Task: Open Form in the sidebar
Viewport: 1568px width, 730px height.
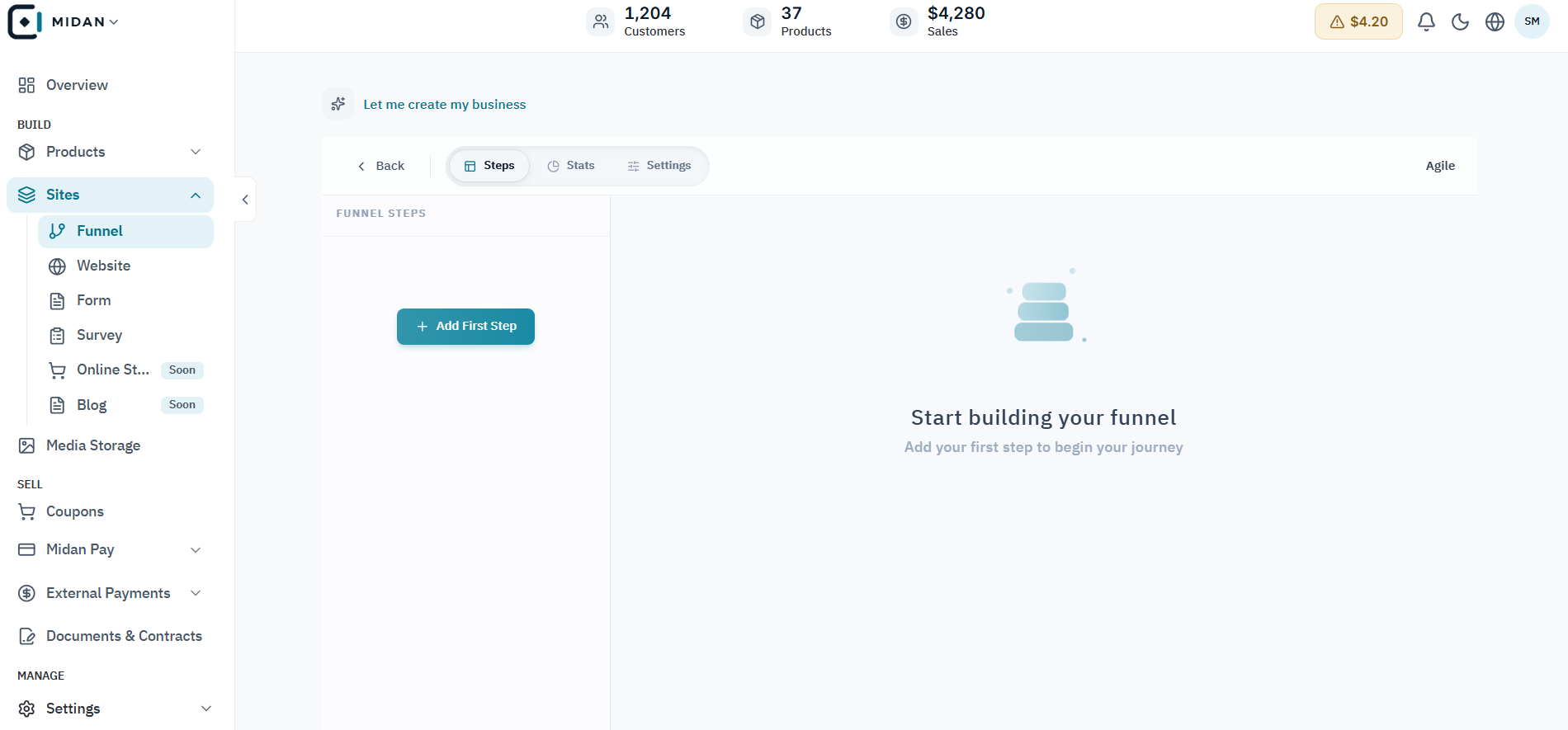Action: coord(125,300)
